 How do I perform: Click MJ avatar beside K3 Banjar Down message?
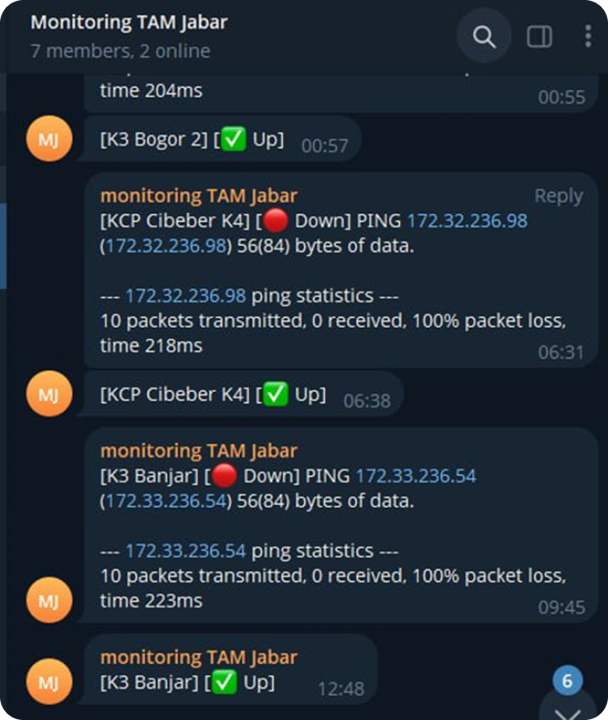click(49, 600)
